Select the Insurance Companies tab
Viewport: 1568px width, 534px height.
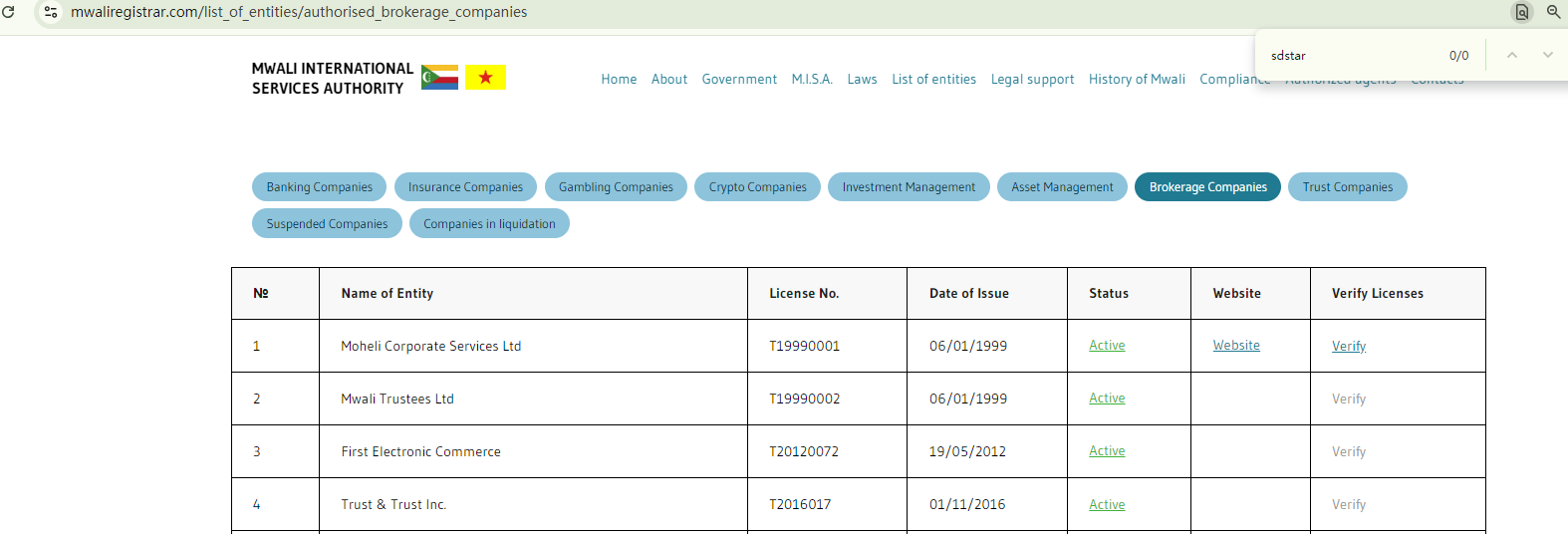[465, 187]
